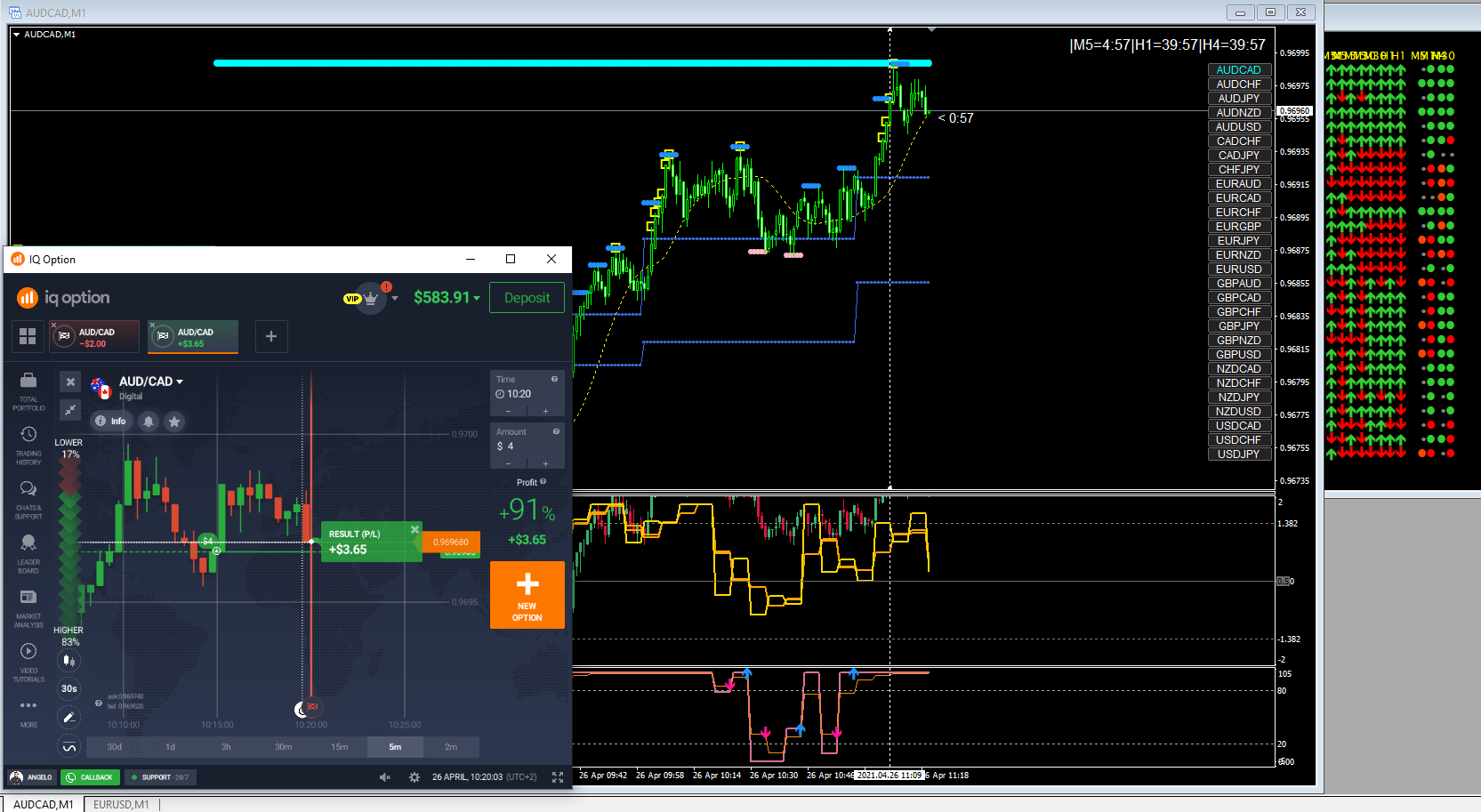The width and height of the screenshot is (1481, 812).
Task: Restore the AUDCAD,M1 chart window
Action: pos(1270,12)
